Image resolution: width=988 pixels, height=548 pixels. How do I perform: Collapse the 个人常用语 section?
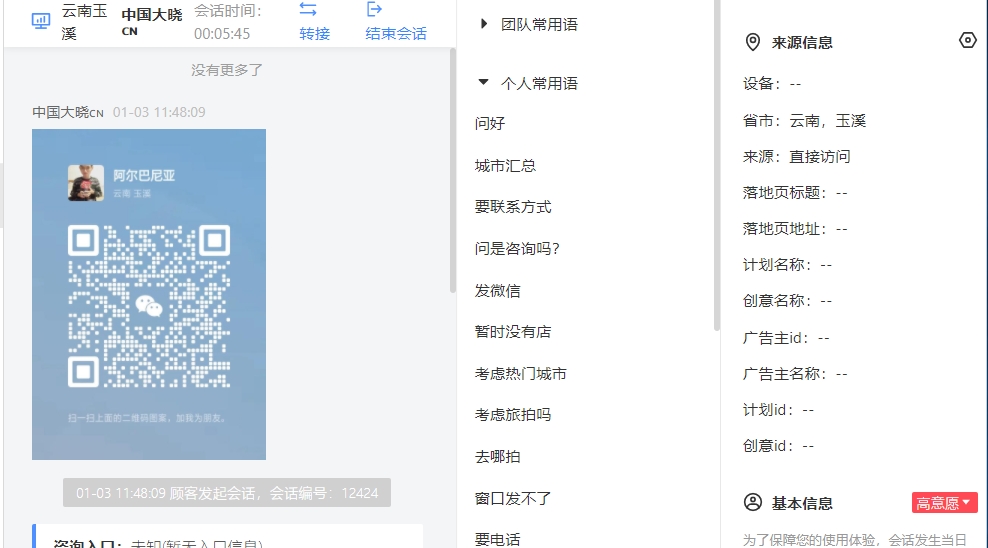(x=483, y=82)
